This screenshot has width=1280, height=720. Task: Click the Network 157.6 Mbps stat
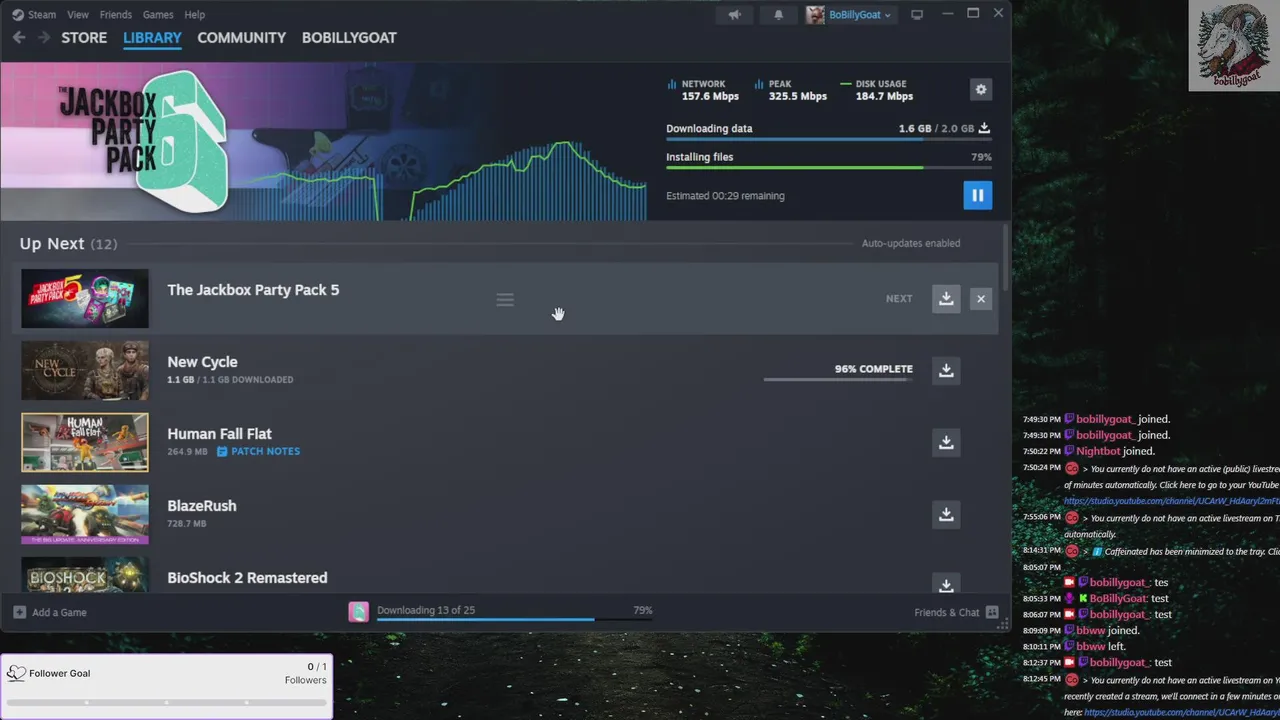click(x=704, y=90)
